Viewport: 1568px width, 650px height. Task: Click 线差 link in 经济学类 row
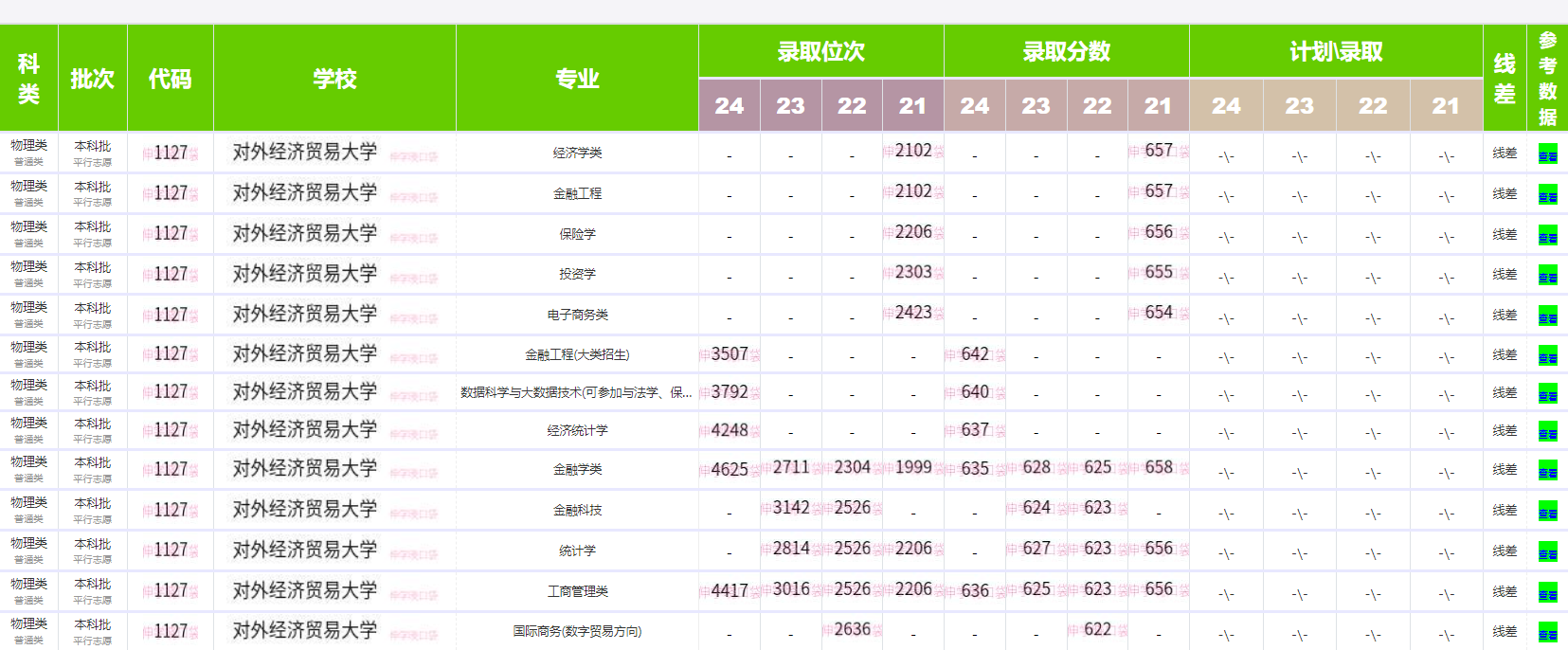[1505, 153]
